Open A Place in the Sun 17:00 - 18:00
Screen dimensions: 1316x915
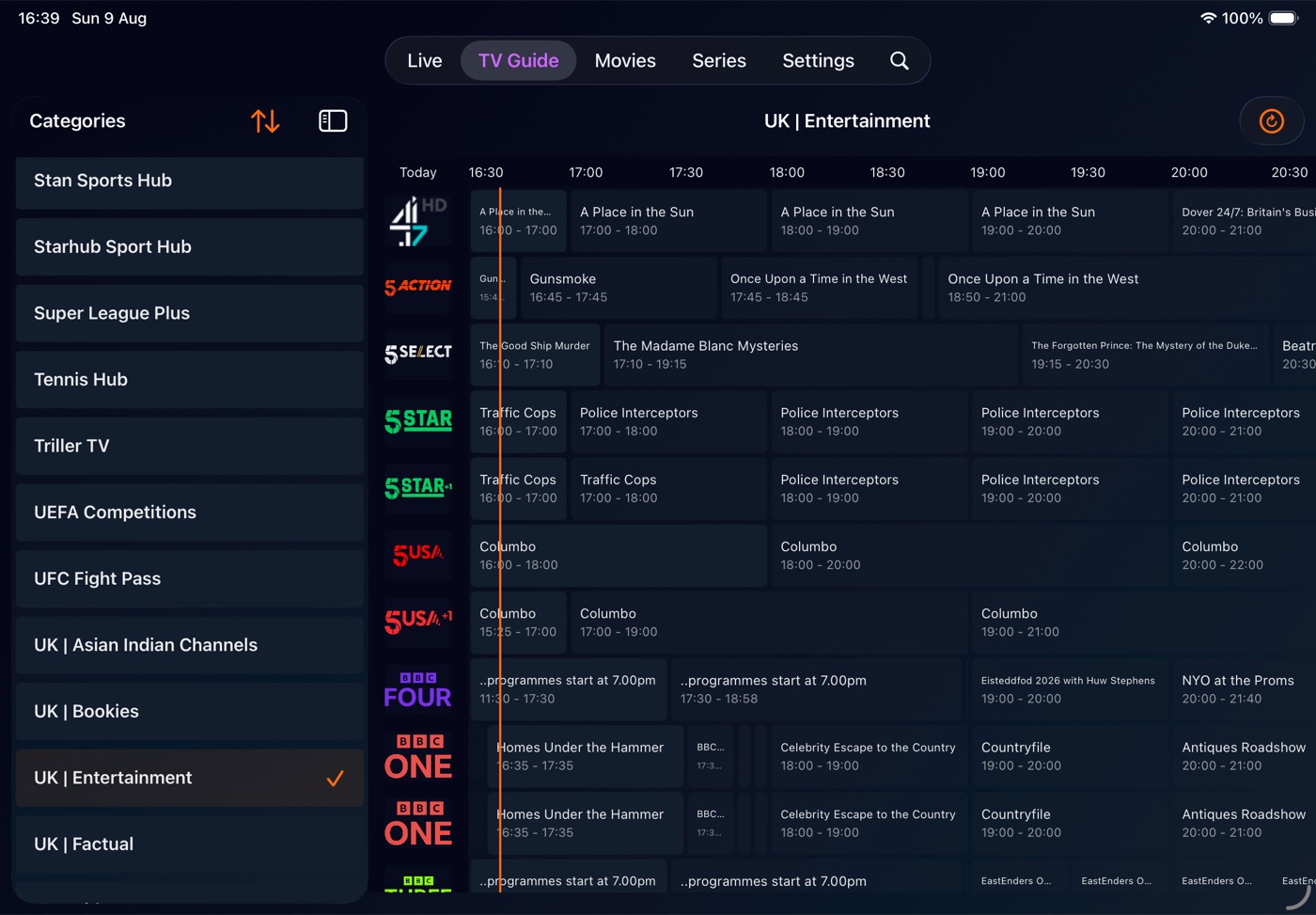pyautogui.click(x=668, y=221)
